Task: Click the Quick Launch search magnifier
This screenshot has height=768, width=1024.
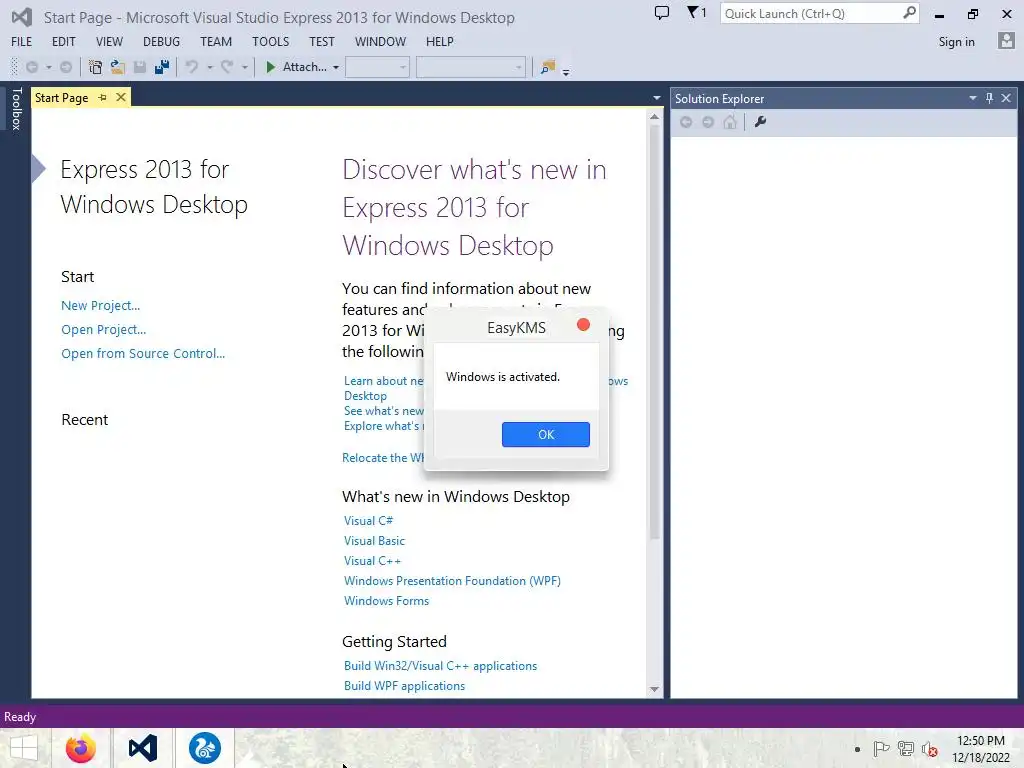Action: [x=909, y=12]
